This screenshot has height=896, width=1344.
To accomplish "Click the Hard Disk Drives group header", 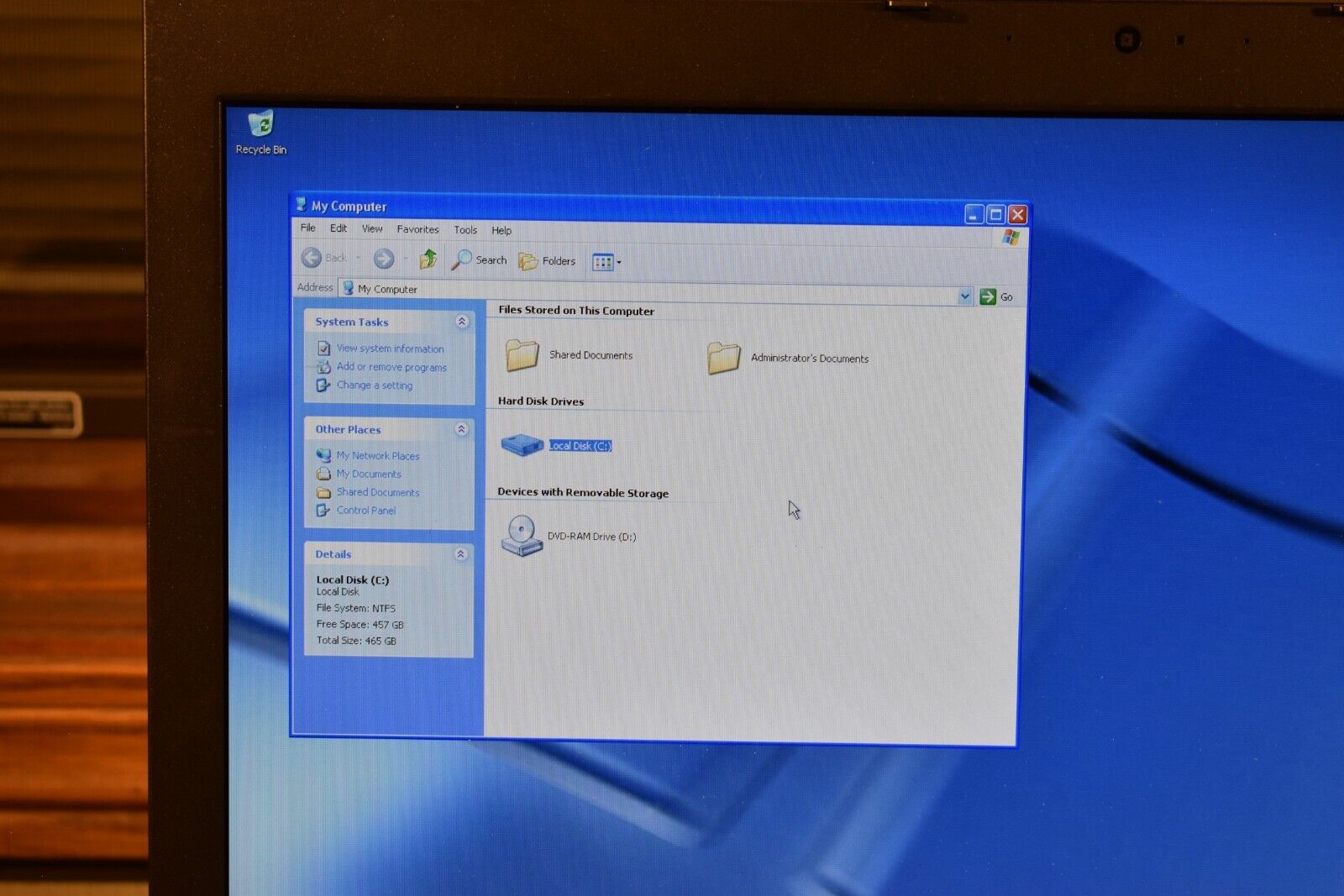I will (x=541, y=401).
